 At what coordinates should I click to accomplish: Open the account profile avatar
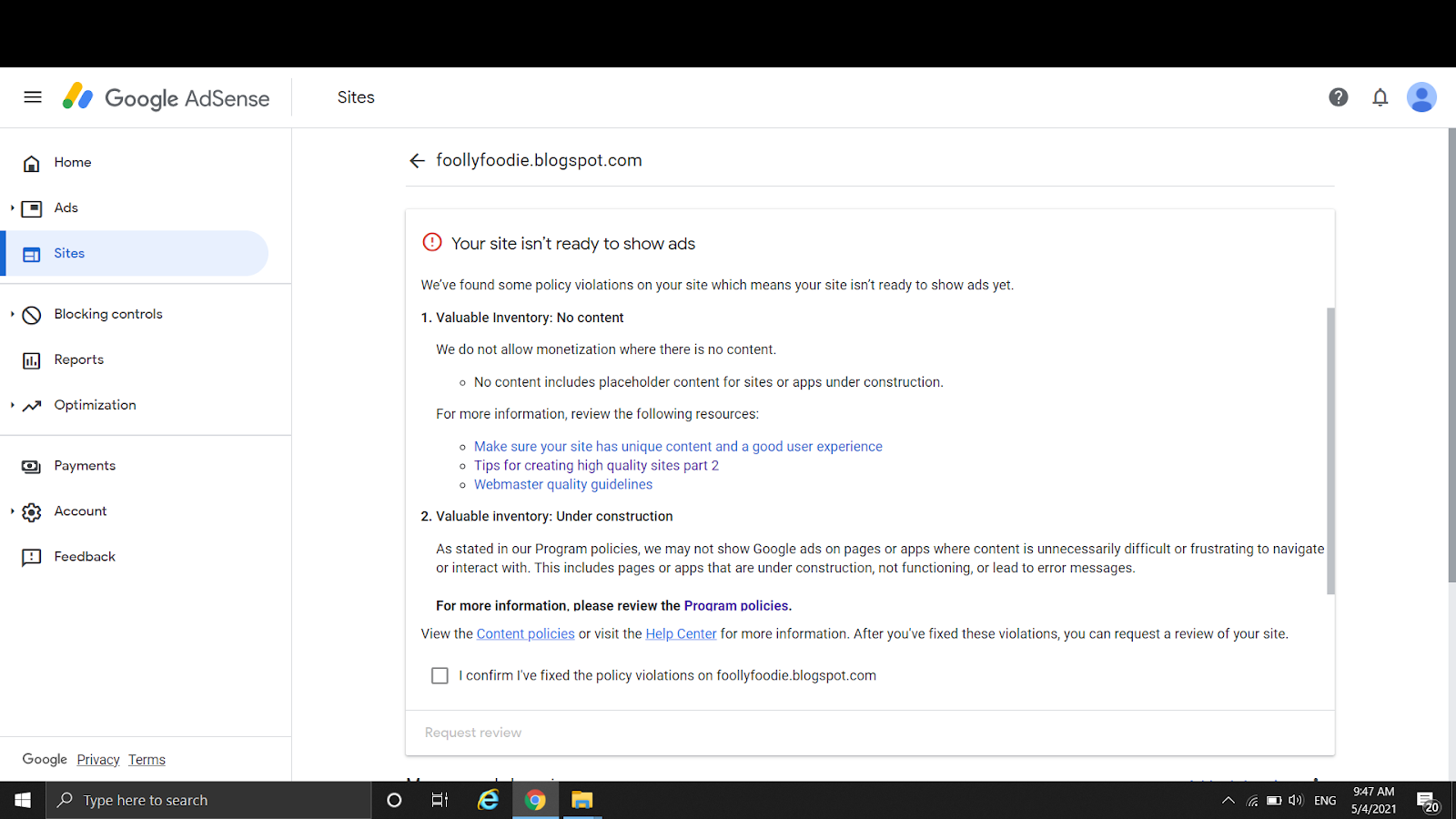coord(1421,97)
